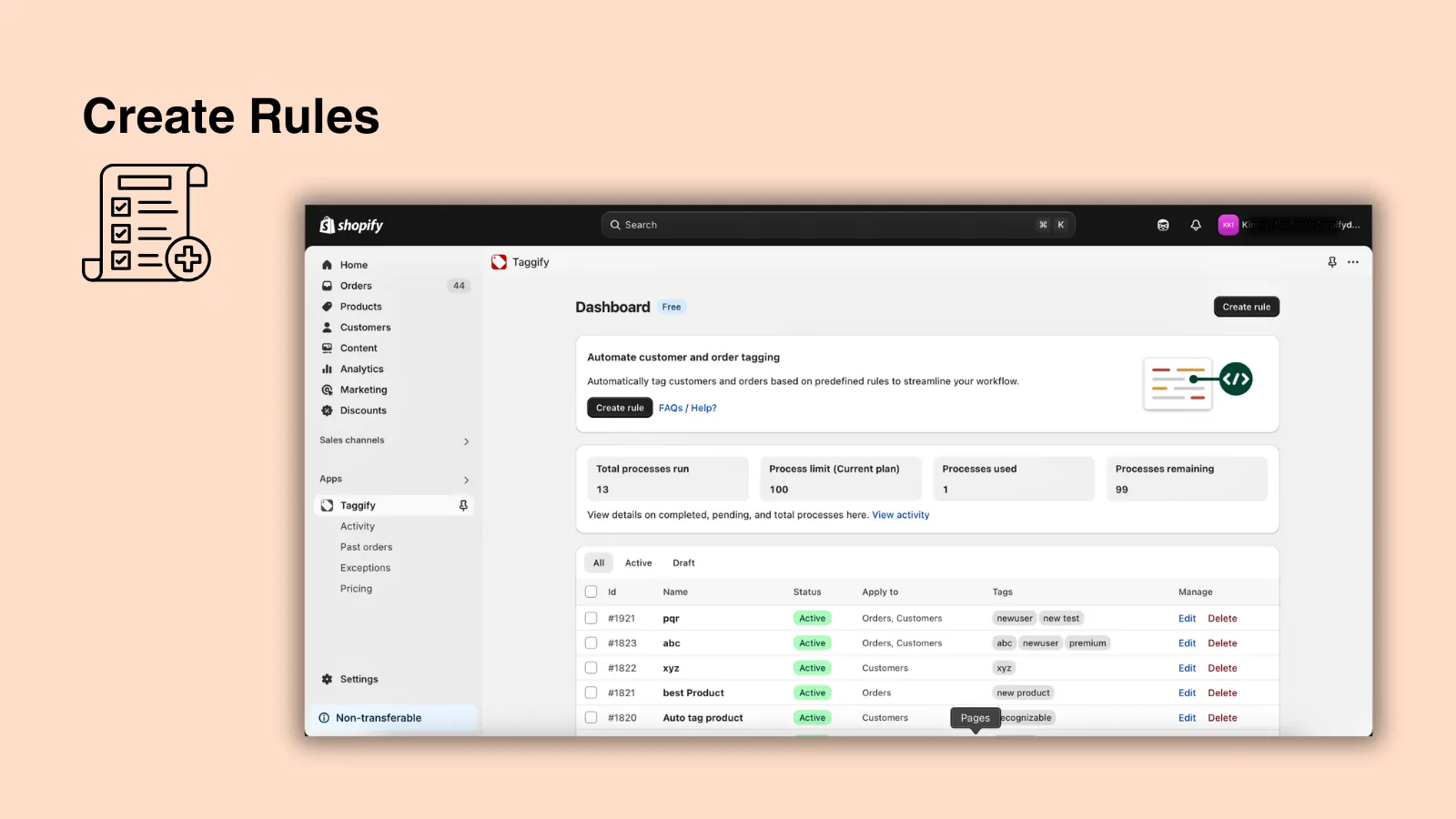Open the FAQs / Help? link

pos(688,408)
